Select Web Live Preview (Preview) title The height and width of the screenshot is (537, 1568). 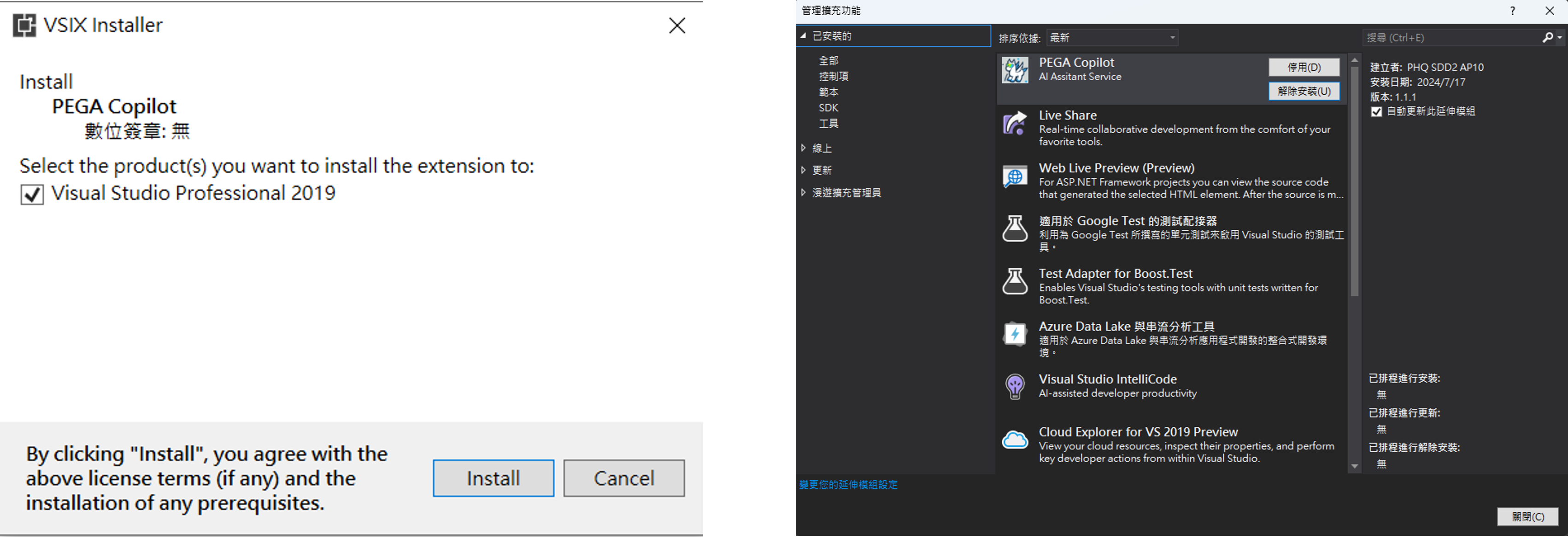click(x=1116, y=169)
